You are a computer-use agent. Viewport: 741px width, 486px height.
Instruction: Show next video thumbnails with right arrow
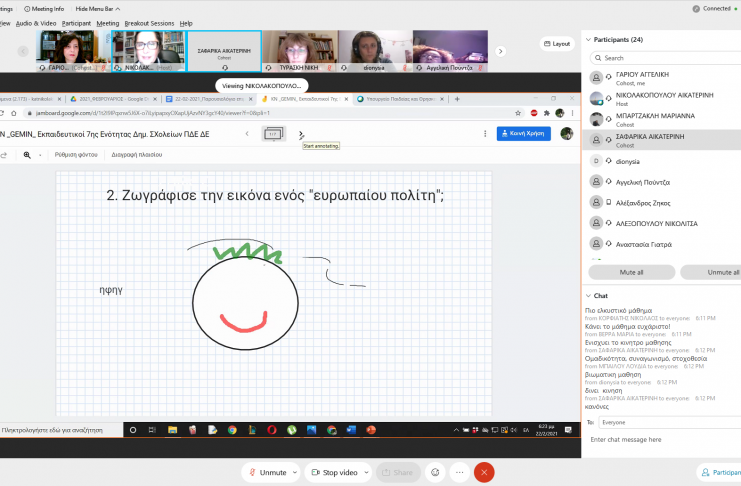point(501,51)
